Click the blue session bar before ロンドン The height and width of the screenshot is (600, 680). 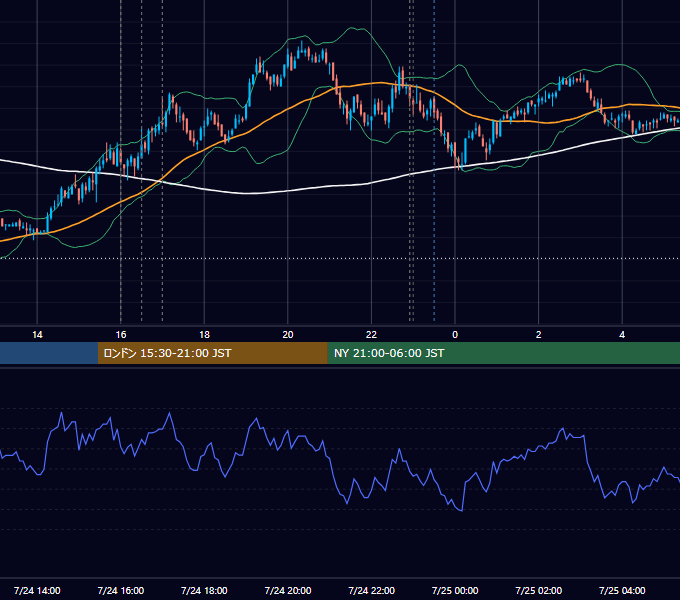click(x=49, y=353)
